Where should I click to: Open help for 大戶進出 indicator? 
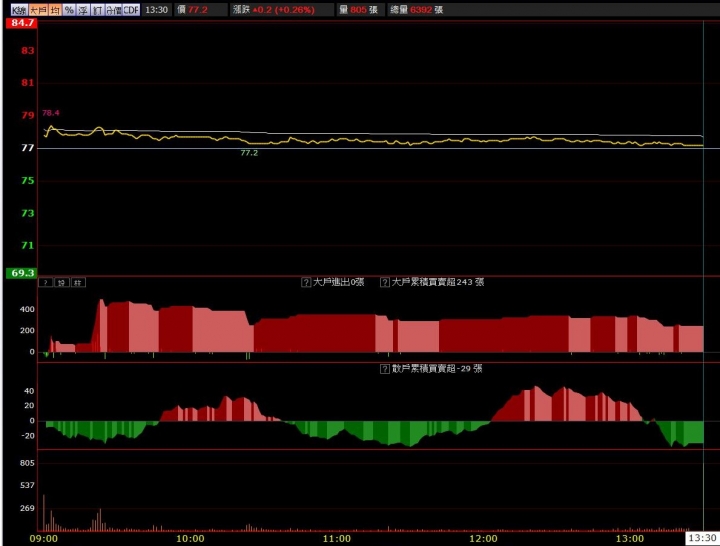click(x=306, y=283)
